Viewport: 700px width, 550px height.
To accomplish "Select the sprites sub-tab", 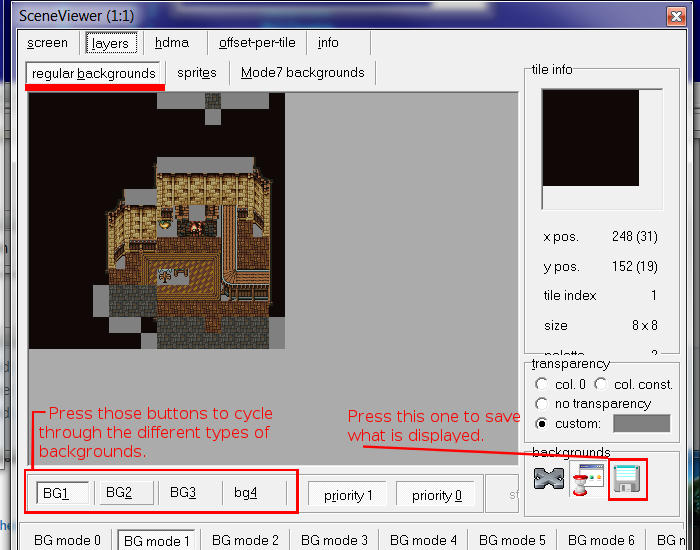I will pos(197,73).
